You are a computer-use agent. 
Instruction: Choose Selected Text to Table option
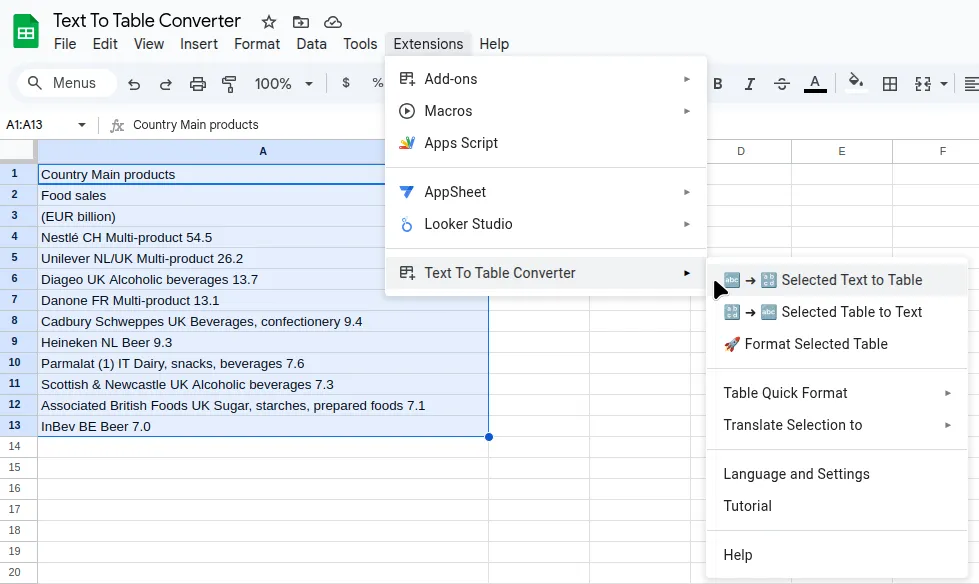(x=836, y=280)
